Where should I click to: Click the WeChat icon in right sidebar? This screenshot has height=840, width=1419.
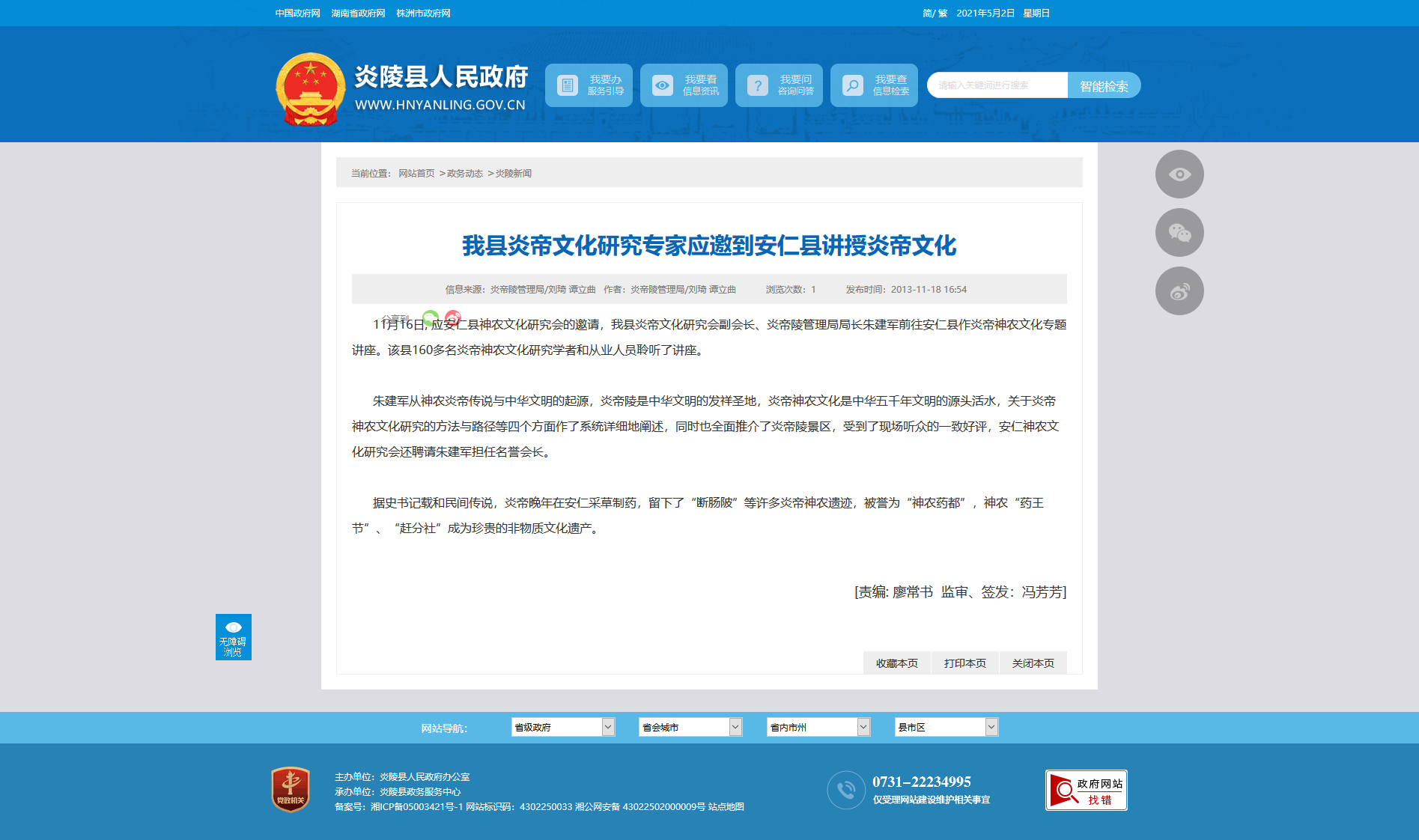point(1179,233)
